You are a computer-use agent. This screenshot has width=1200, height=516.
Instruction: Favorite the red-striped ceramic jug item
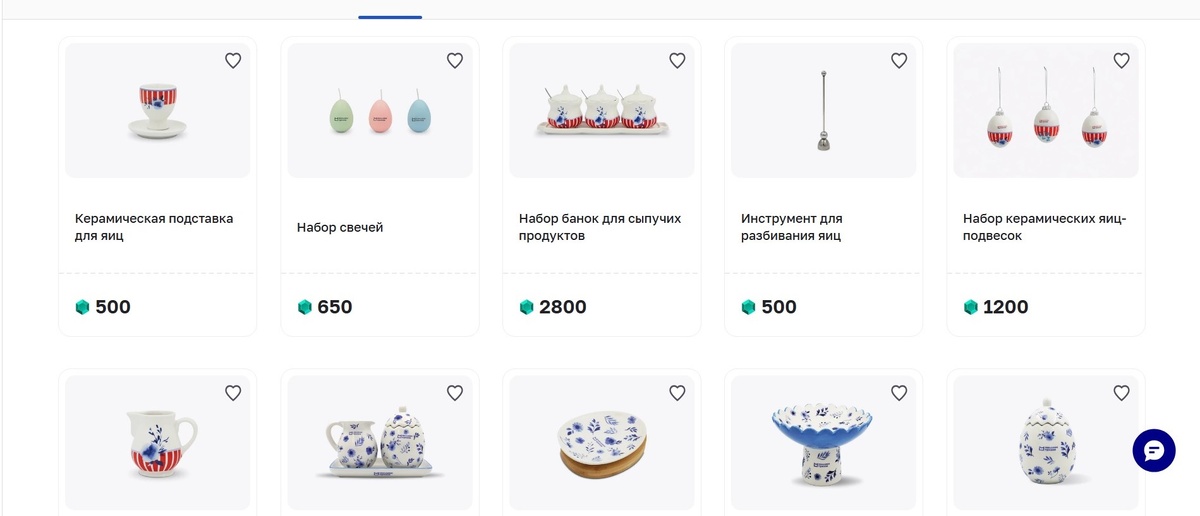click(x=233, y=393)
